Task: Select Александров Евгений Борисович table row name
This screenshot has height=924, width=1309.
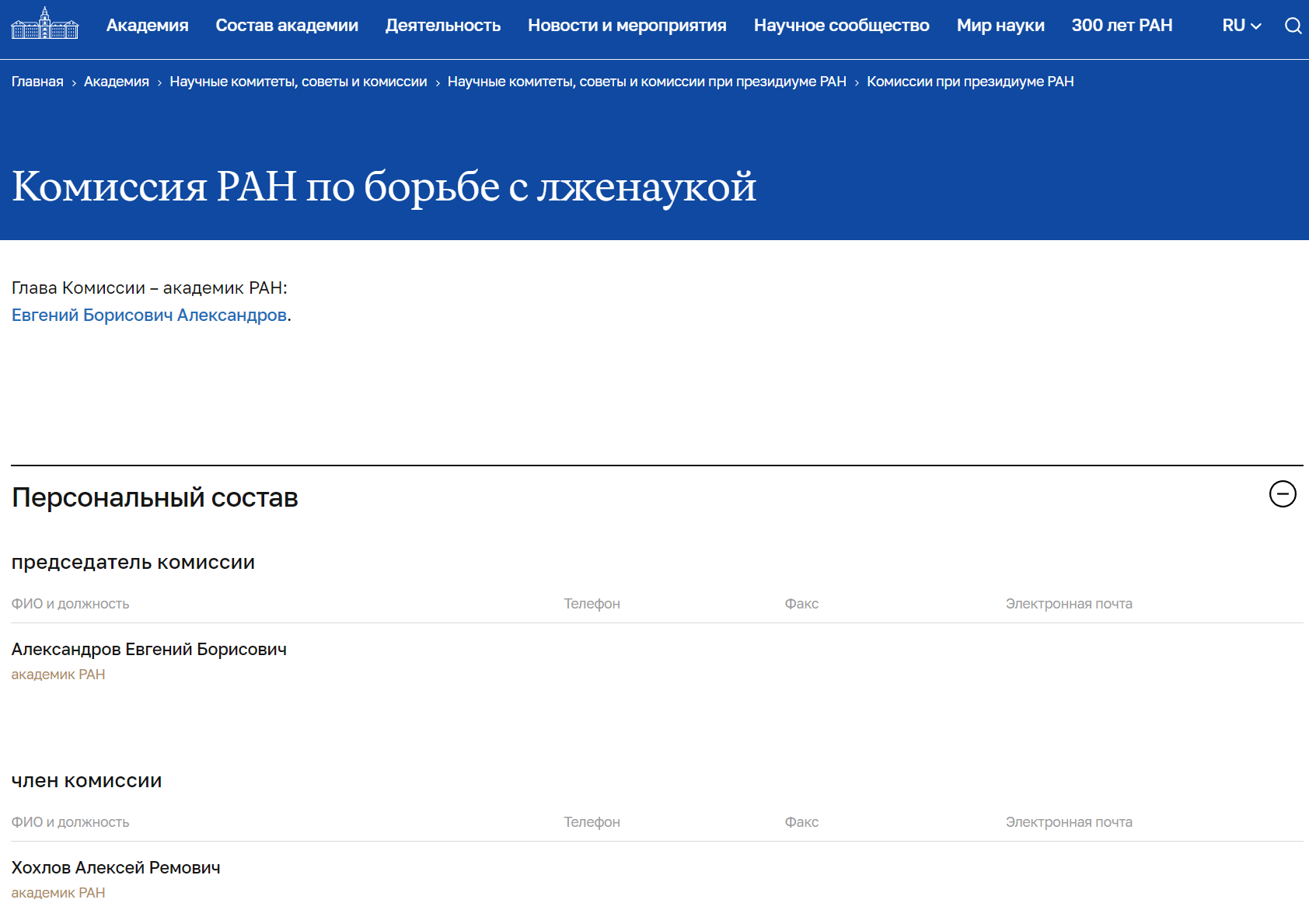Action: (149, 649)
